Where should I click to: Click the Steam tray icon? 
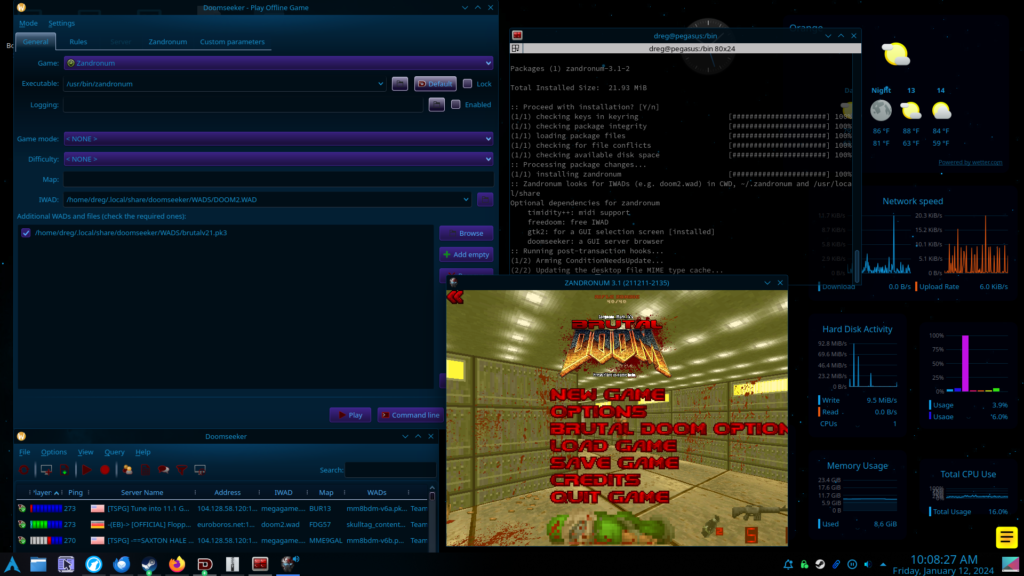click(820, 564)
